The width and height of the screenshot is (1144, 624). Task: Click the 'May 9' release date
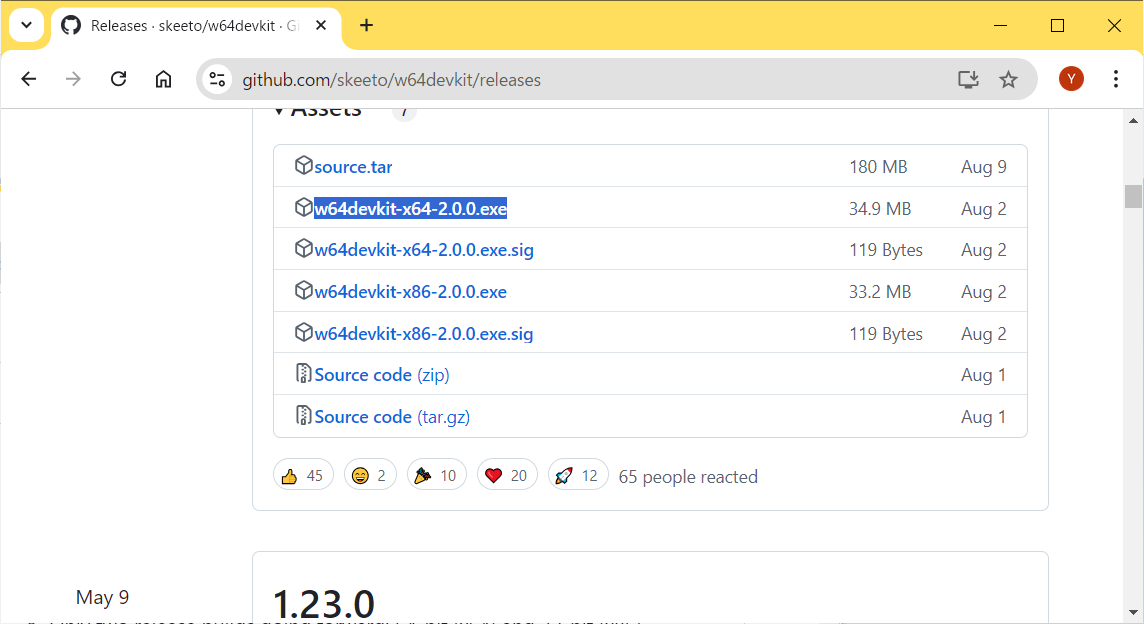pyautogui.click(x=102, y=598)
